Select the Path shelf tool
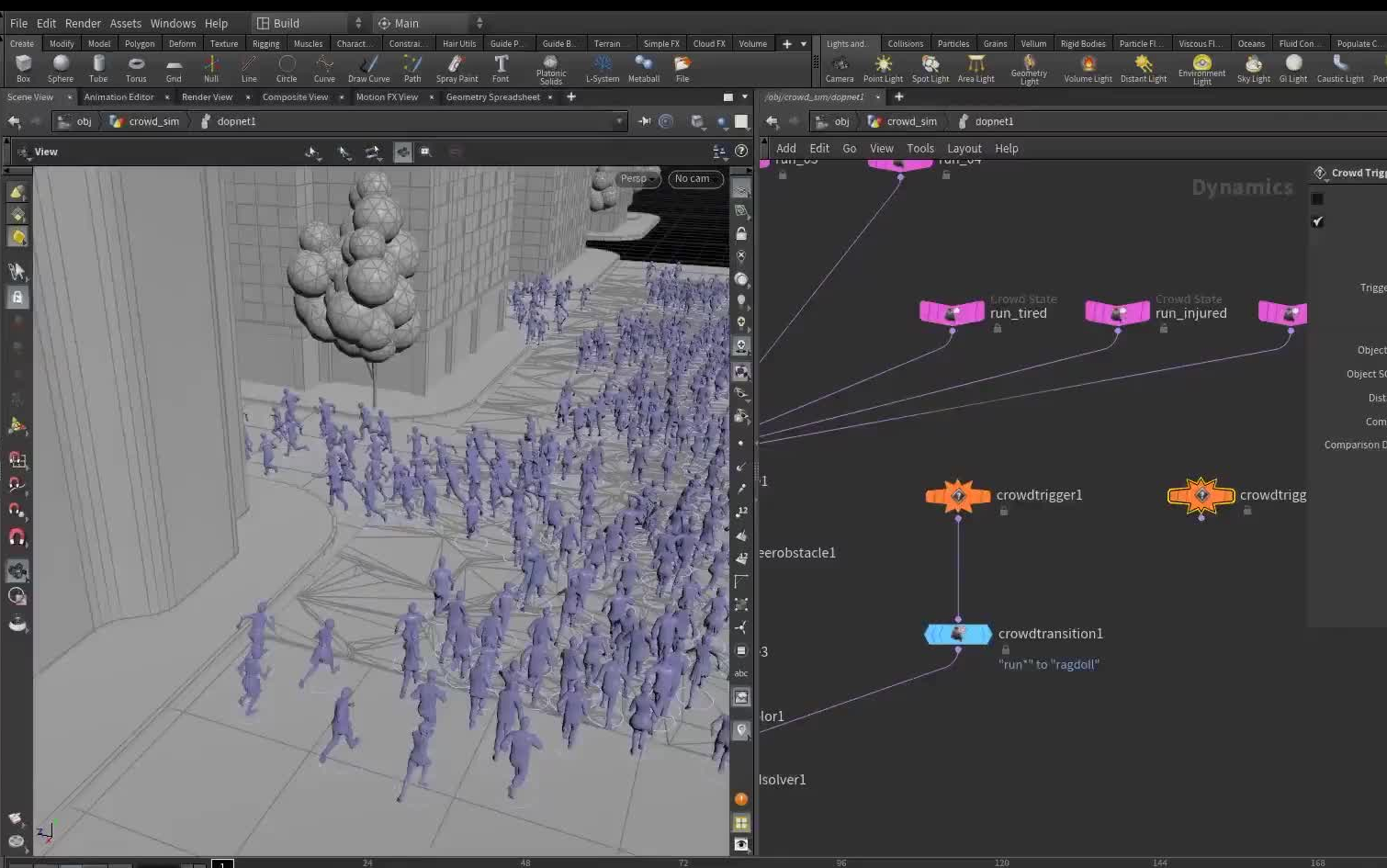 412,68
